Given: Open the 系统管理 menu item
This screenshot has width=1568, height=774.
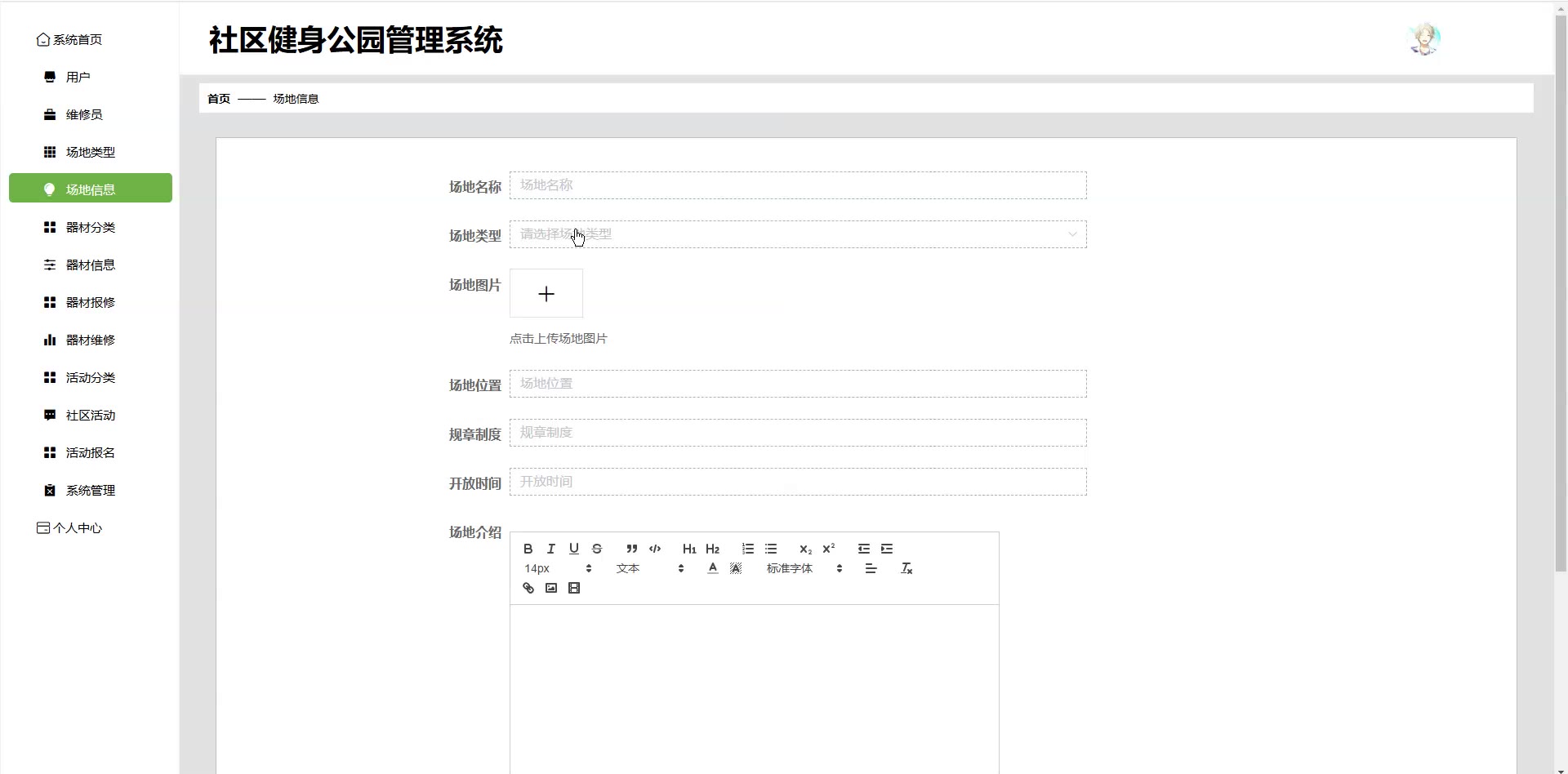Looking at the screenshot, I should (x=91, y=490).
